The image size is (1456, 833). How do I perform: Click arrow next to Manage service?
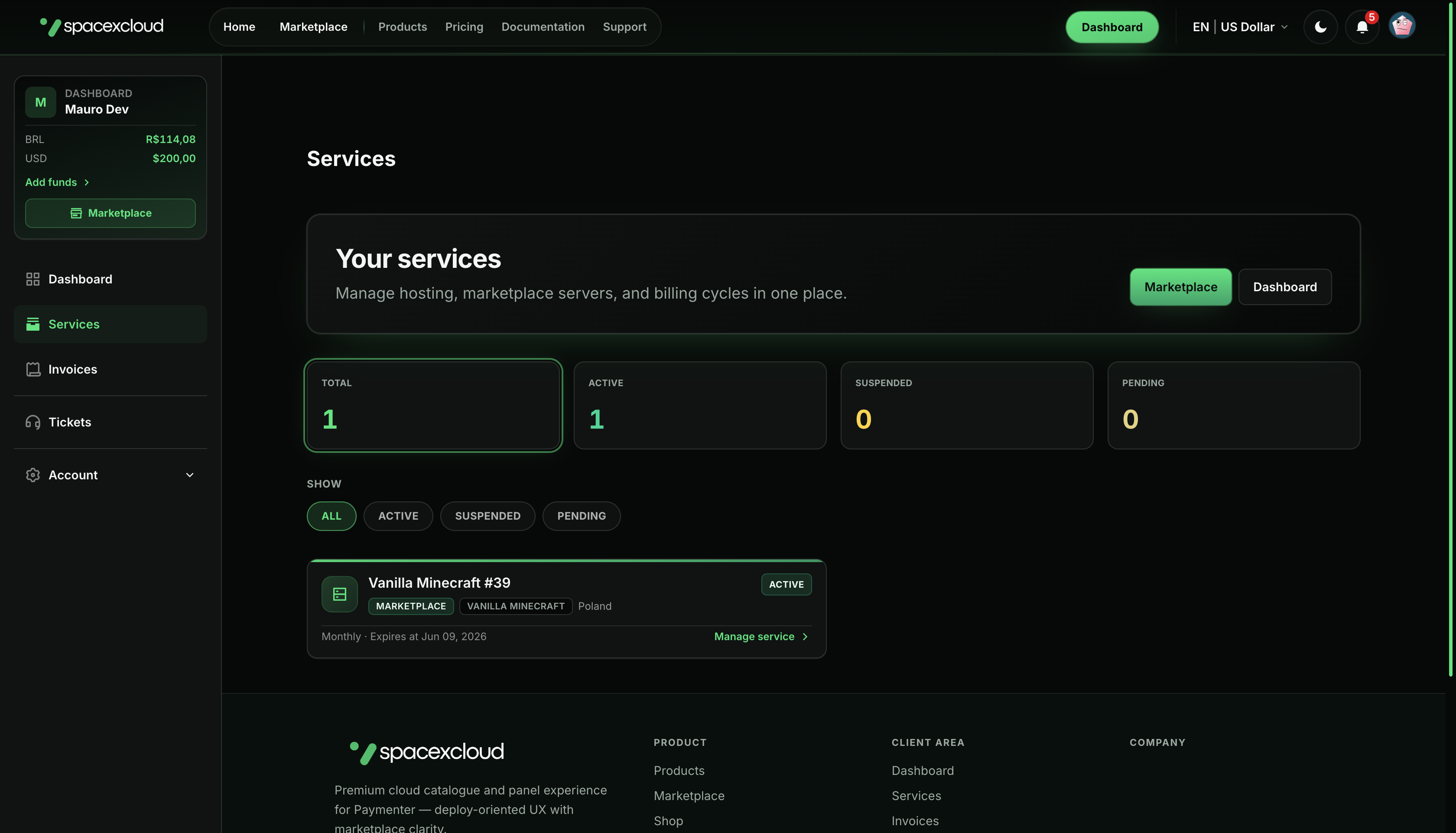(x=805, y=637)
